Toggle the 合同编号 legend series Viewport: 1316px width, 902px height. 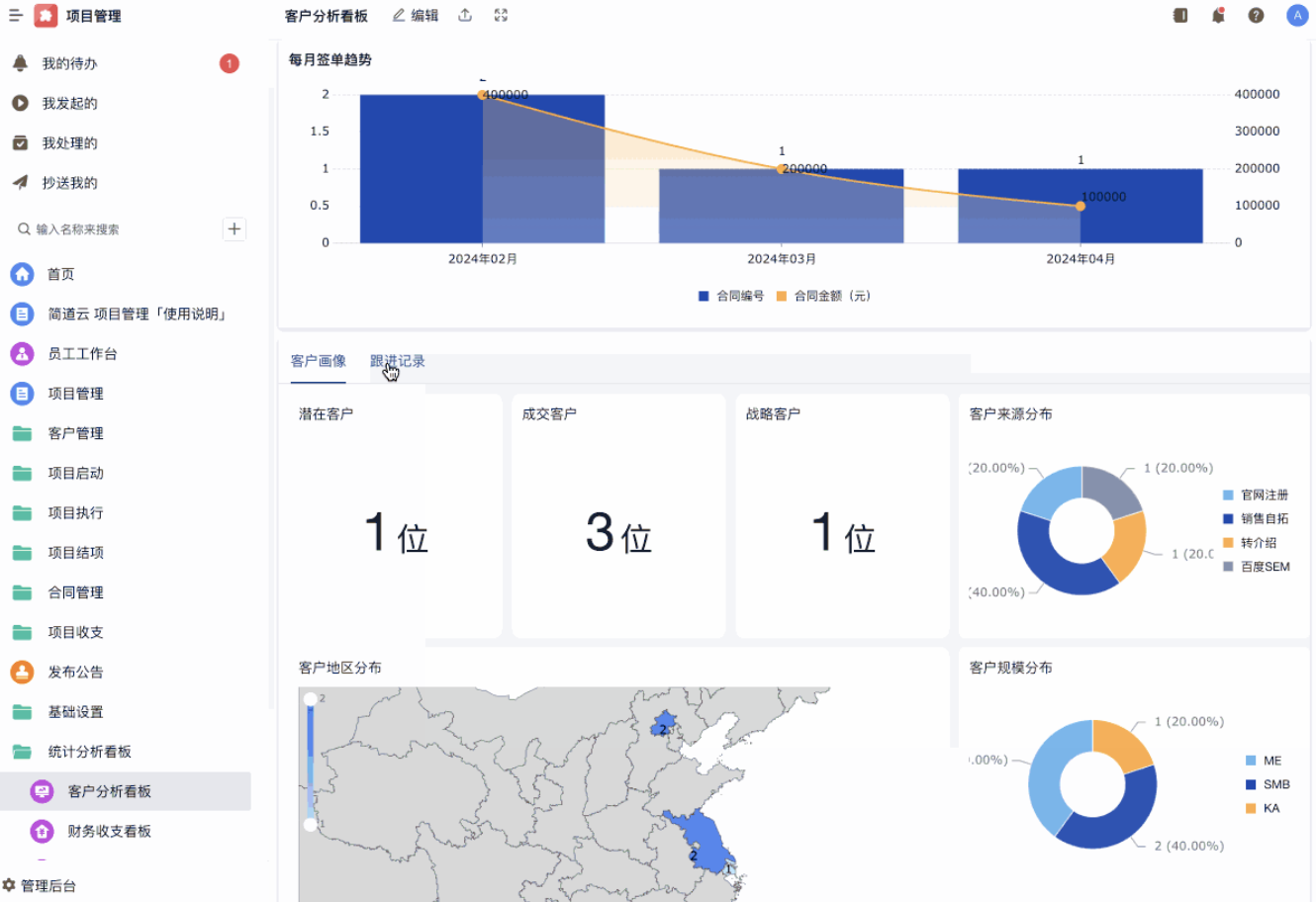point(731,296)
